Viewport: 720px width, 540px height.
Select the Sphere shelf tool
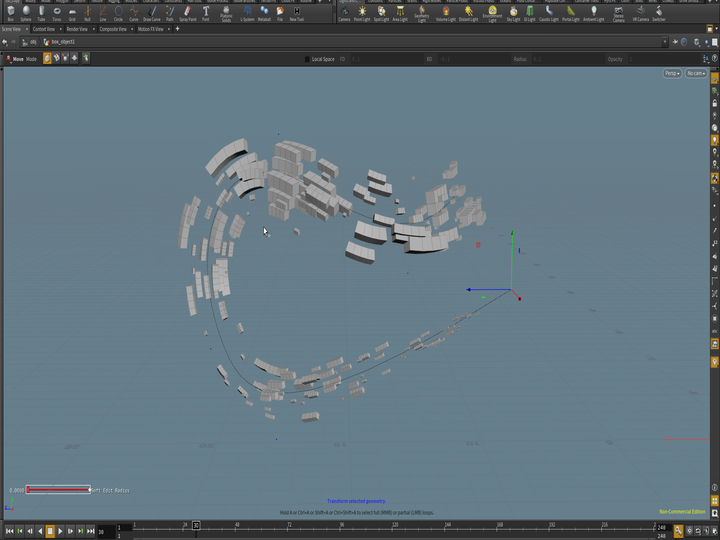point(26,12)
